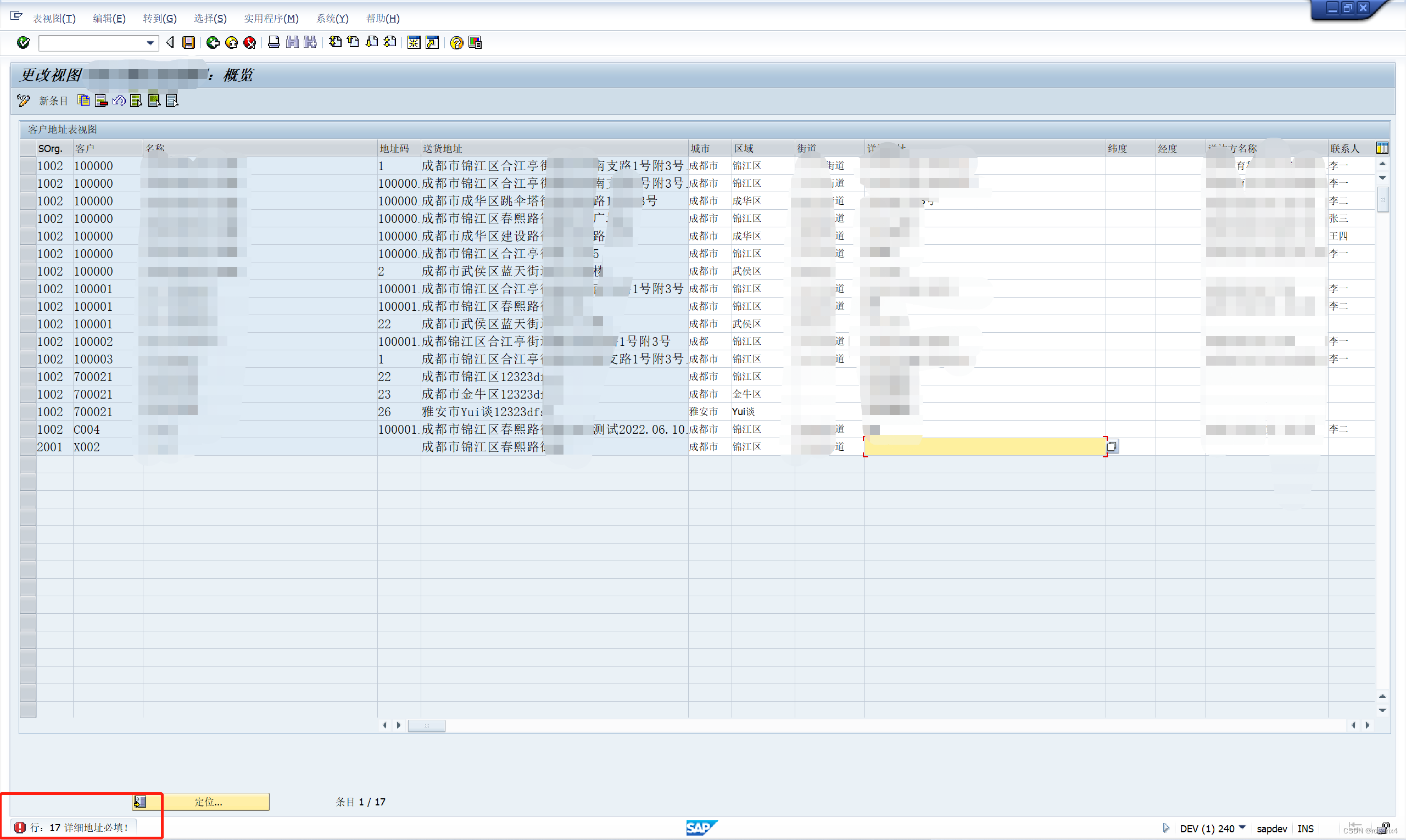Open the 编辑(E) menu
The height and width of the screenshot is (840, 1406).
[109, 19]
